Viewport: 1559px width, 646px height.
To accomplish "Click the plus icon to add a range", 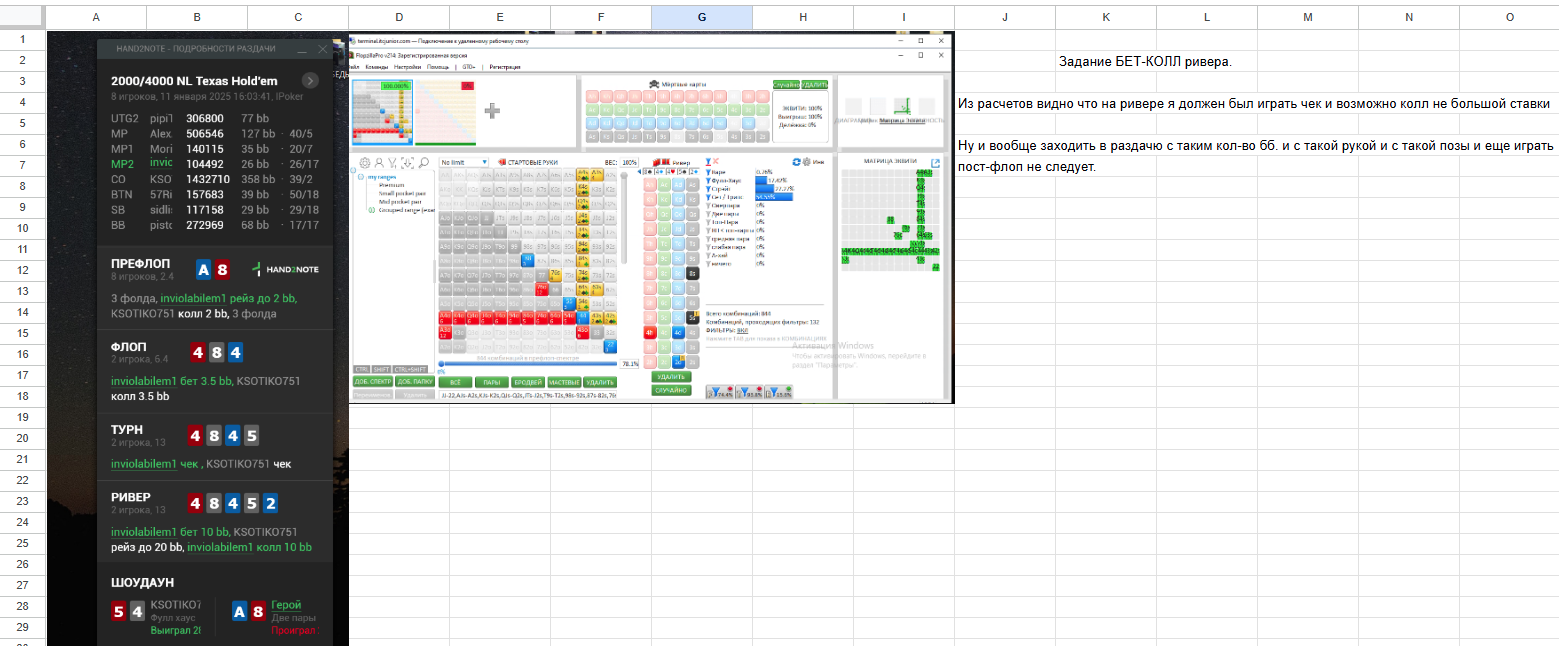I will 492,111.
